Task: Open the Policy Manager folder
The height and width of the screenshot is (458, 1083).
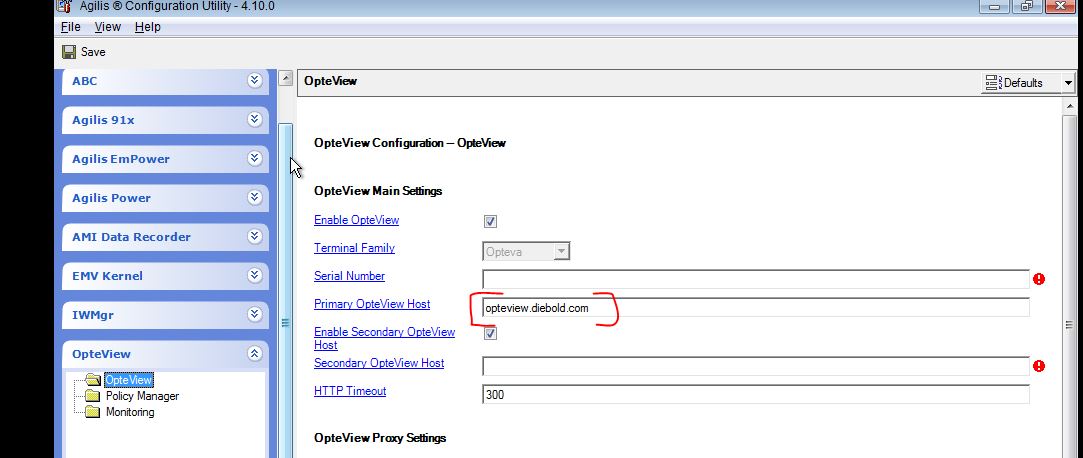Action: click(142, 396)
